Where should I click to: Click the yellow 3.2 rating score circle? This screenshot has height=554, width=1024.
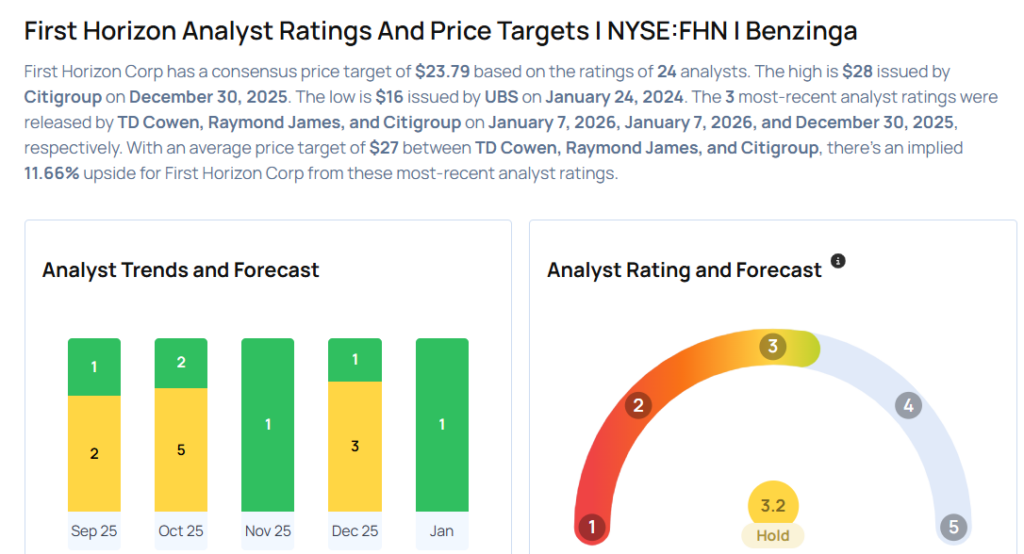(x=773, y=505)
